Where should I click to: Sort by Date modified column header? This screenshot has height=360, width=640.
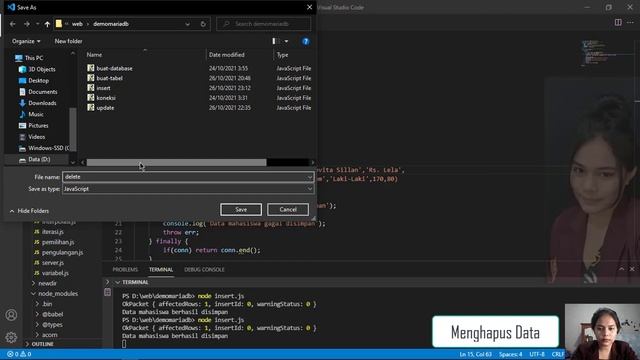227,55
